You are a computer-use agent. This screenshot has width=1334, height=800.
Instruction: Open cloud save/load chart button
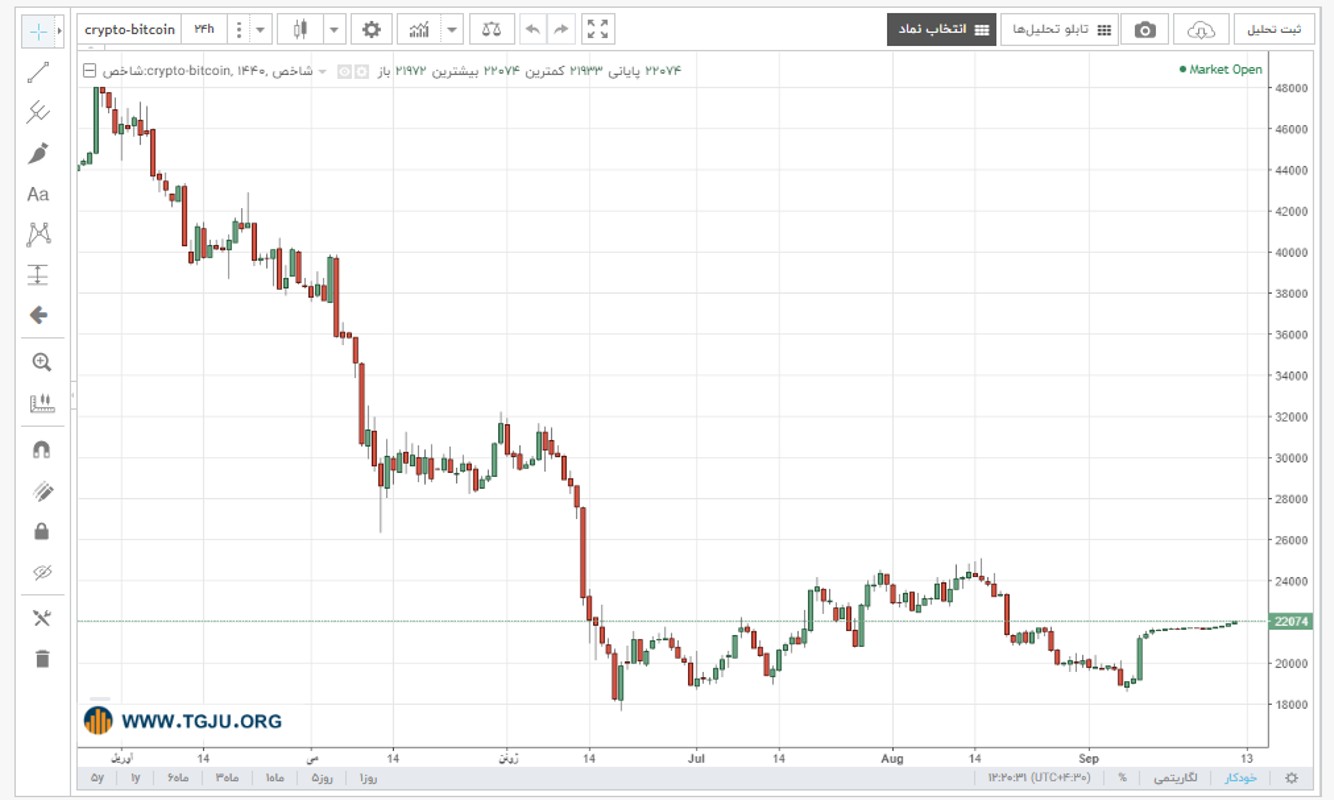coord(1200,30)
